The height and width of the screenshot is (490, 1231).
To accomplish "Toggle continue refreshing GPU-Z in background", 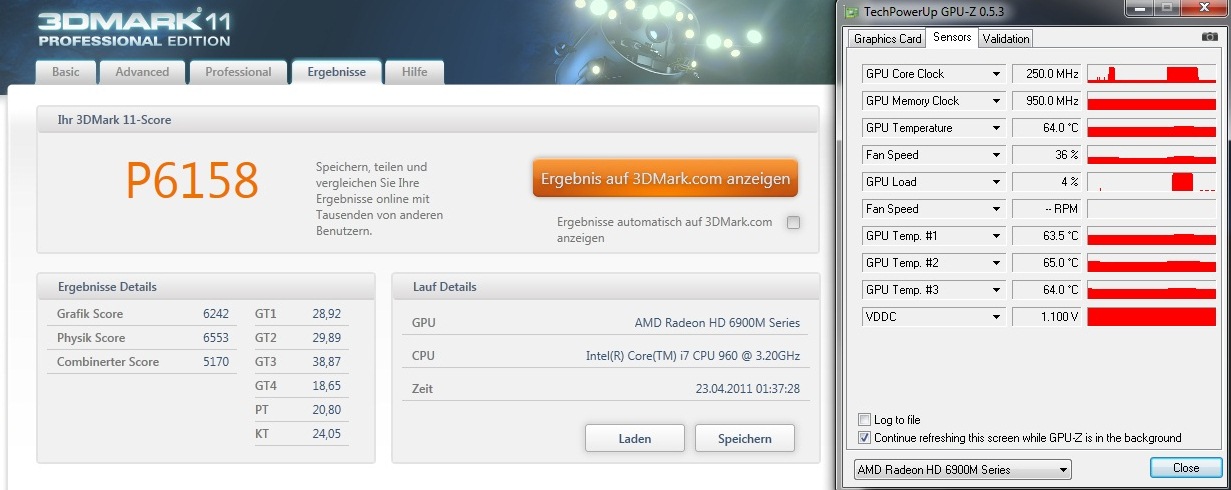I will pyautogui.click(x=864, y=438).
